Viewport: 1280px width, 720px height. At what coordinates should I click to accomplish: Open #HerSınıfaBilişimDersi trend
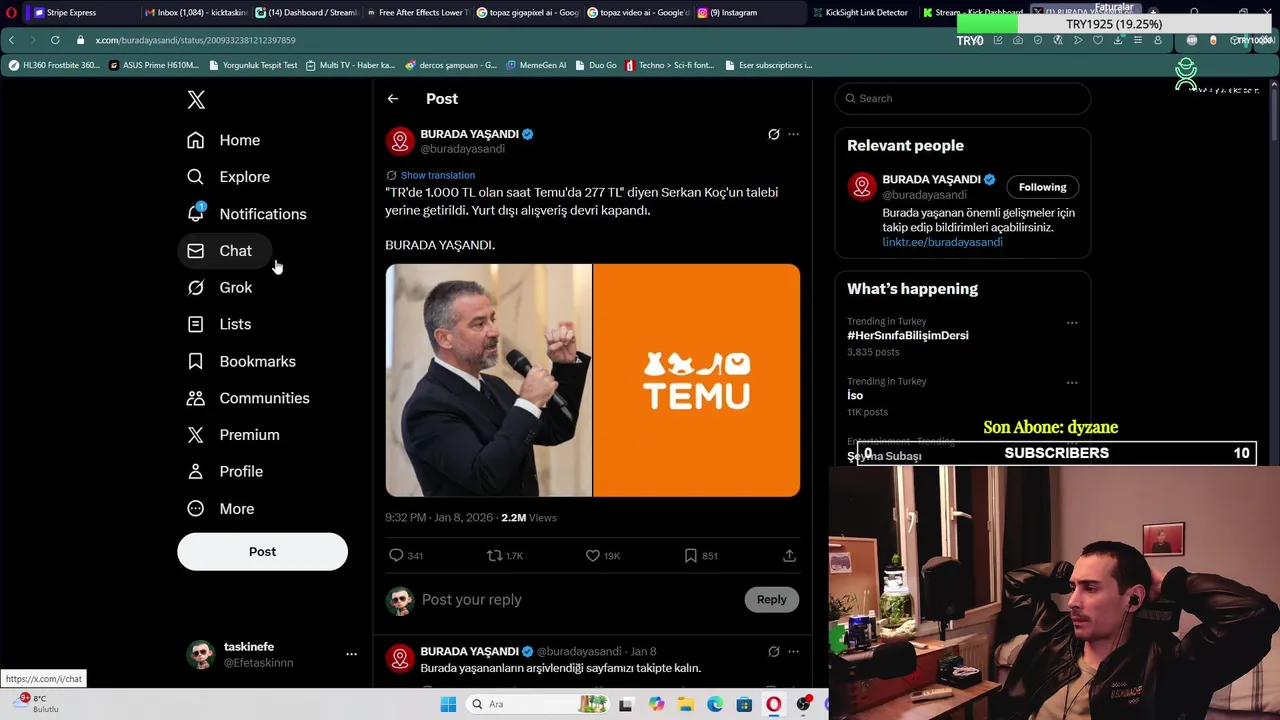(908, 336)
